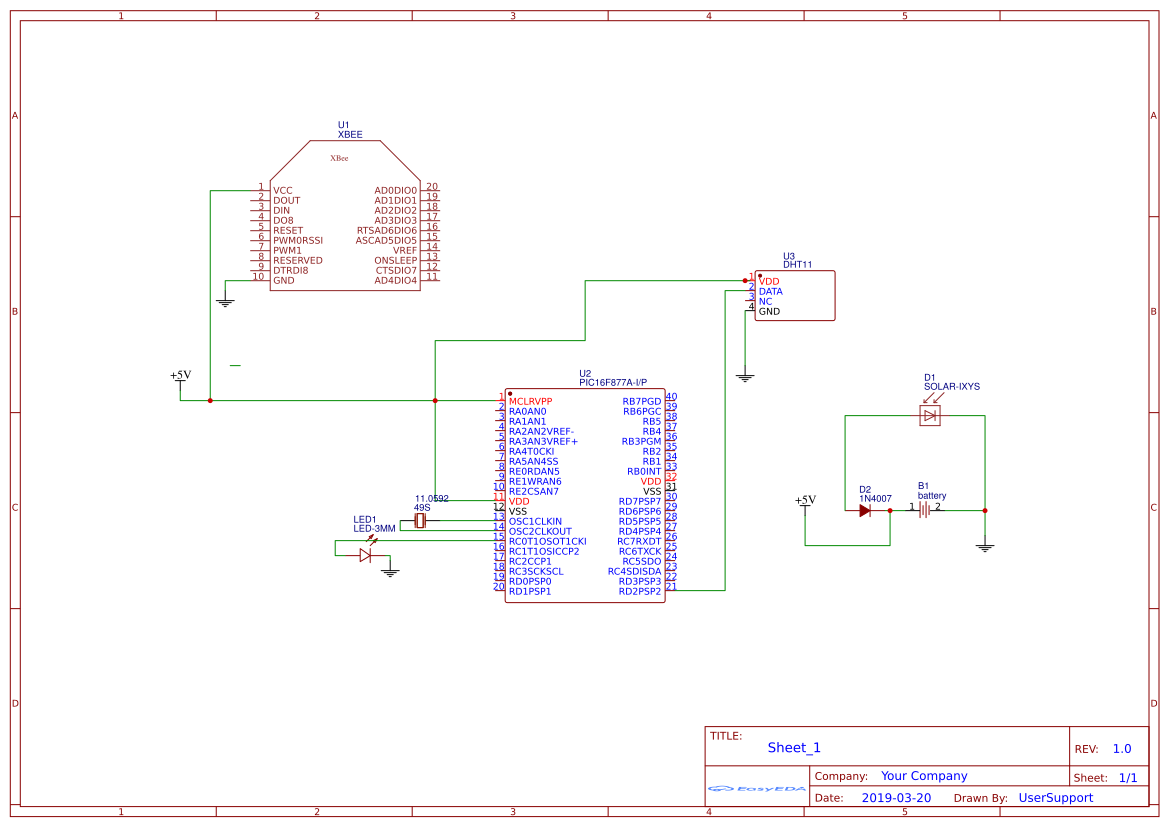The width and height of the screenshot is (1169, 827).
Task: Select the VREF pin on the XBee
Action: [x=405, y=251]
